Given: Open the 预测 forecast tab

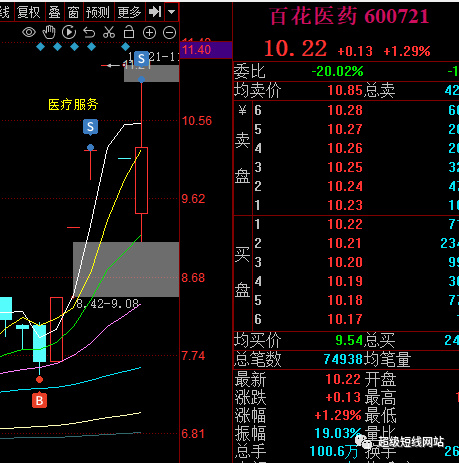Looking at the screenshot, I should coord(98,12).
